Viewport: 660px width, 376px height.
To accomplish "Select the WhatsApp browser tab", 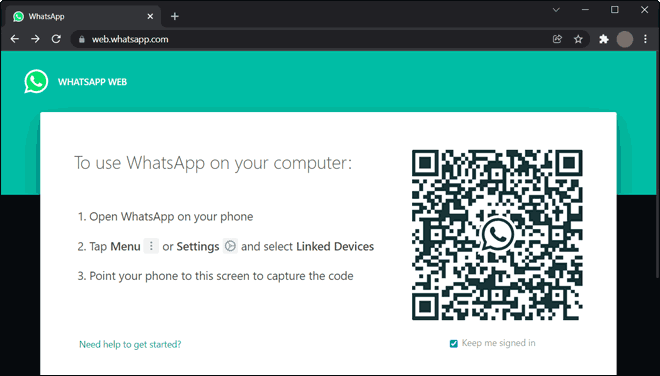I will [82, 16].
